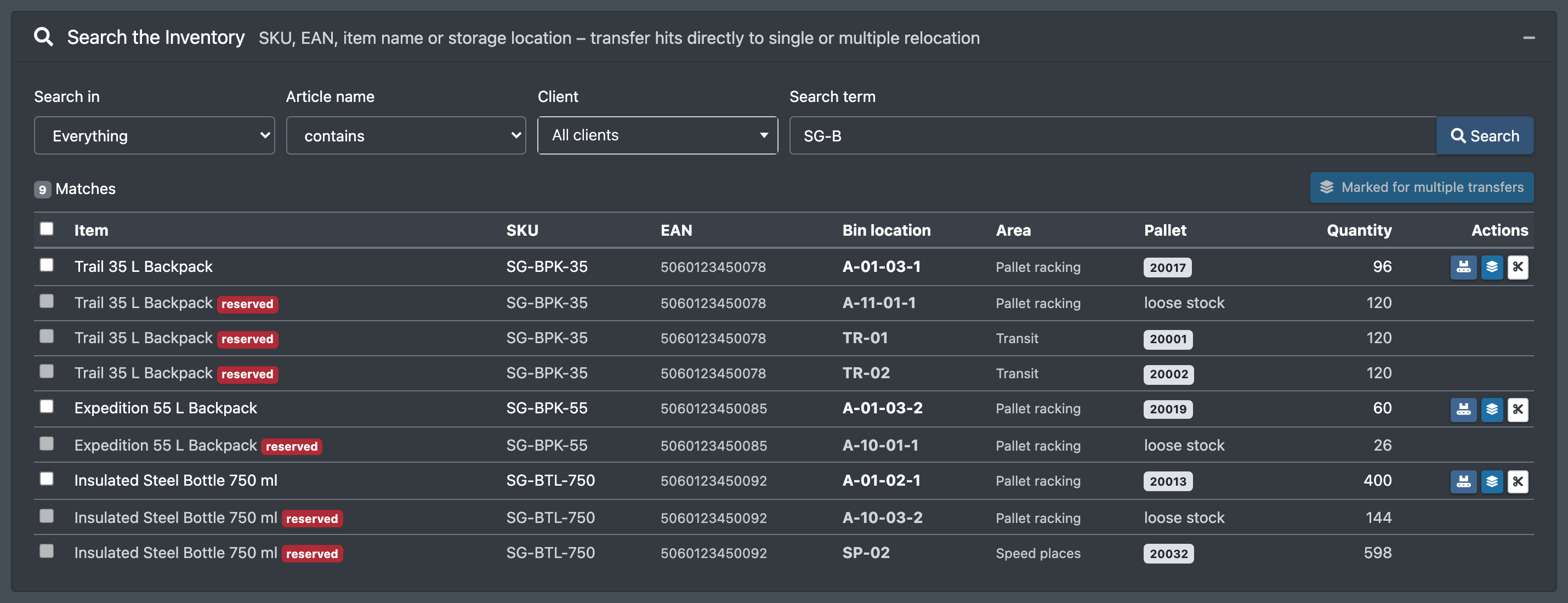1568x603 pixels.
Task: Click the conveyor relocate icon for pallet 20019
Action: pyautogui.click(x=1463, y=409)
